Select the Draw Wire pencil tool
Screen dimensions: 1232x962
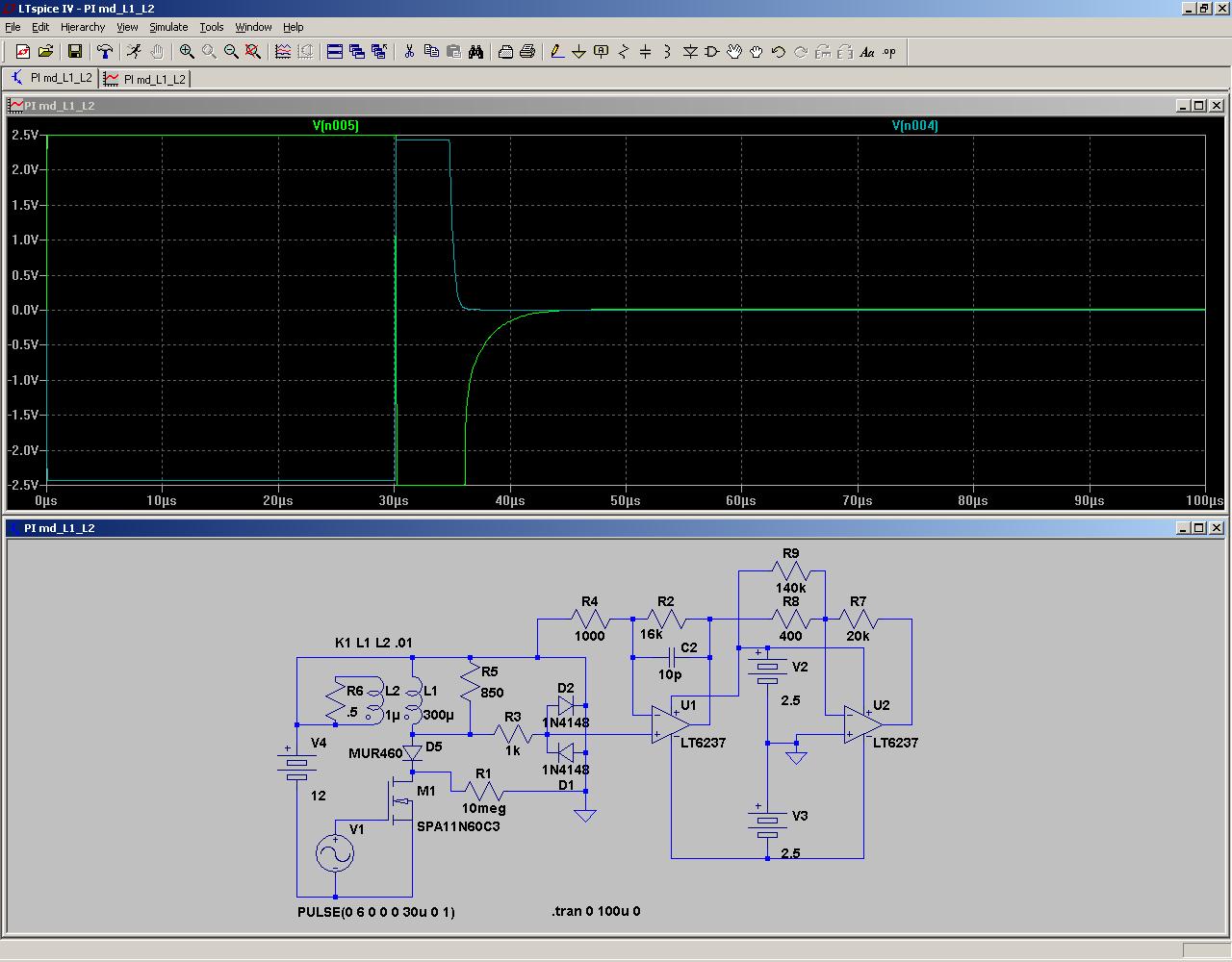click(556, 52)
